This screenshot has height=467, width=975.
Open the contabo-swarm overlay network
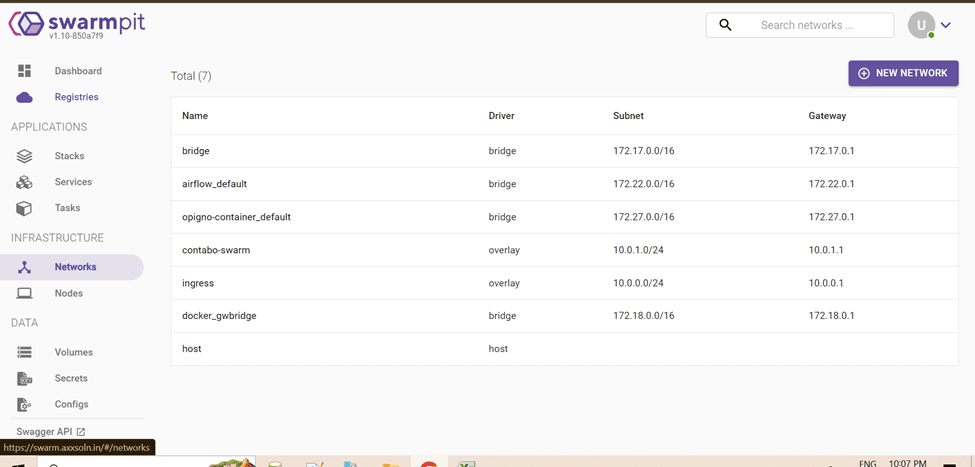tap(216, 250)
